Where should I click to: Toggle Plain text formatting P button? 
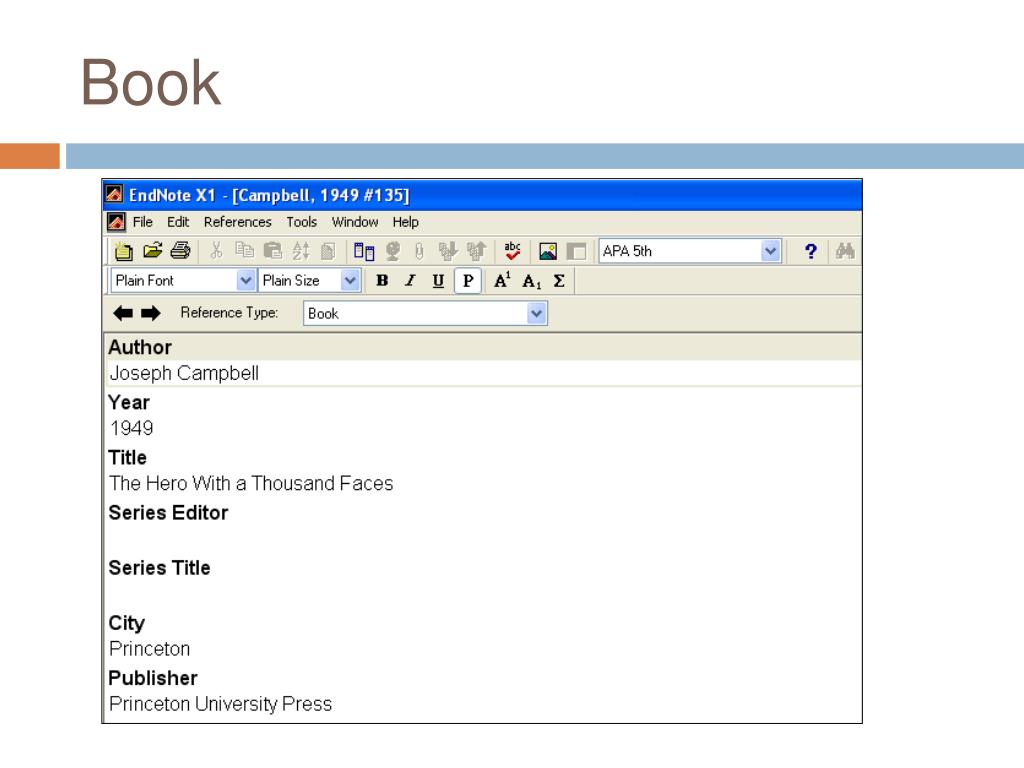coord(468,281)
